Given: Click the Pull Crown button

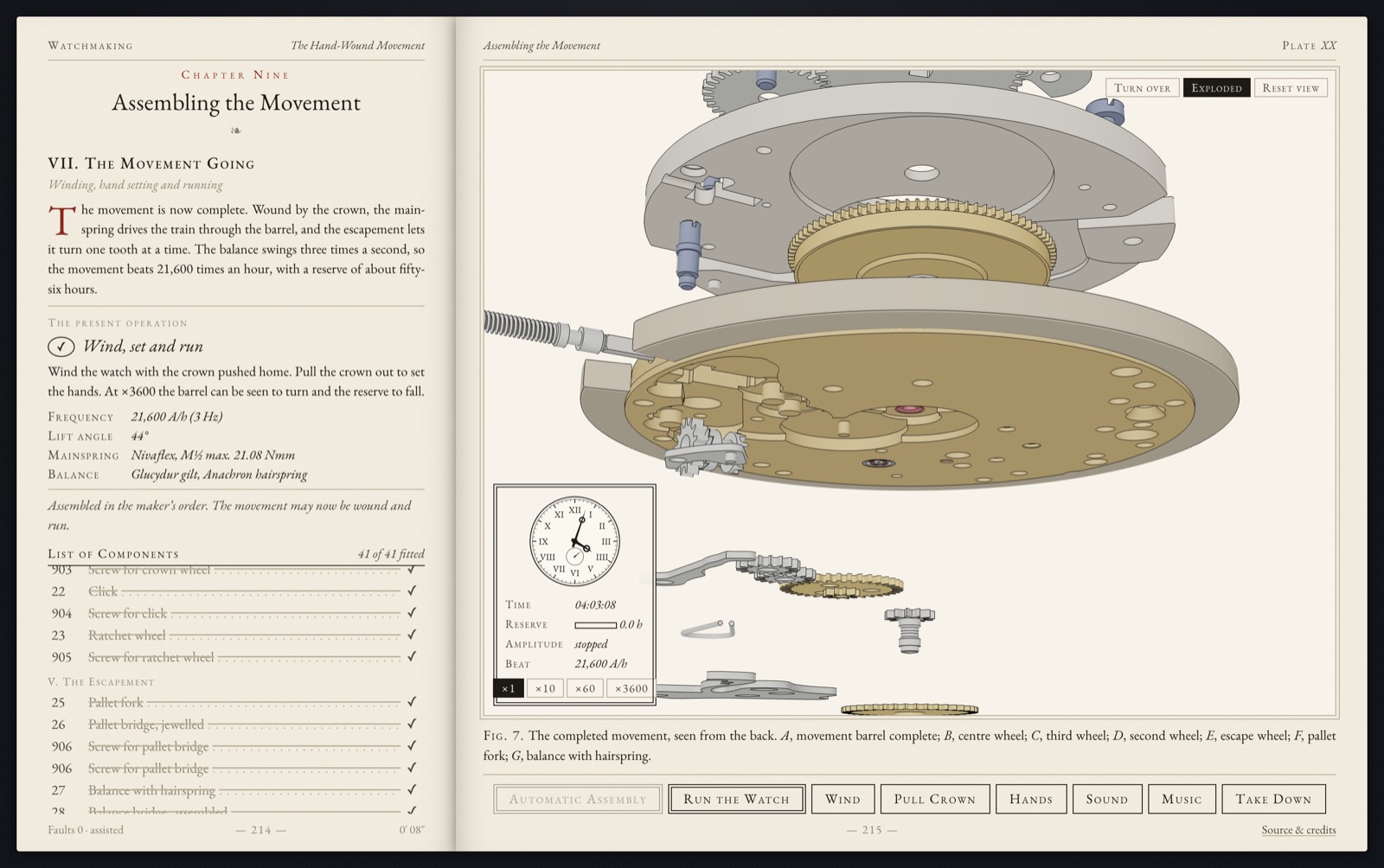Looking at the screenshot, I should pyautogui.click(x=935, y=799).
